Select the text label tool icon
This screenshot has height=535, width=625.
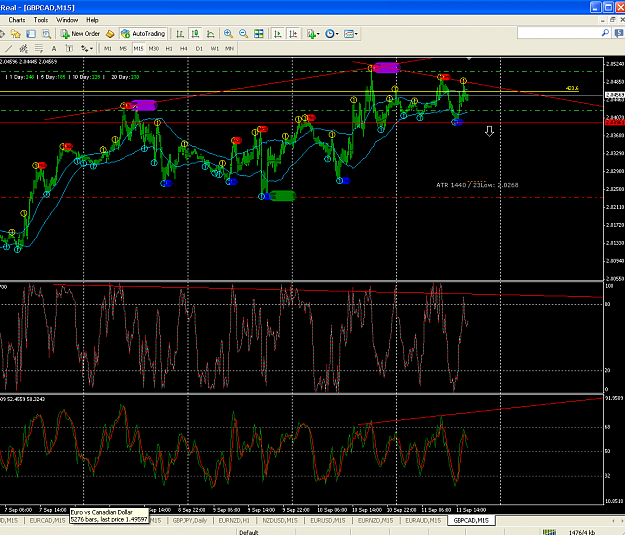[x=69, y=49]
